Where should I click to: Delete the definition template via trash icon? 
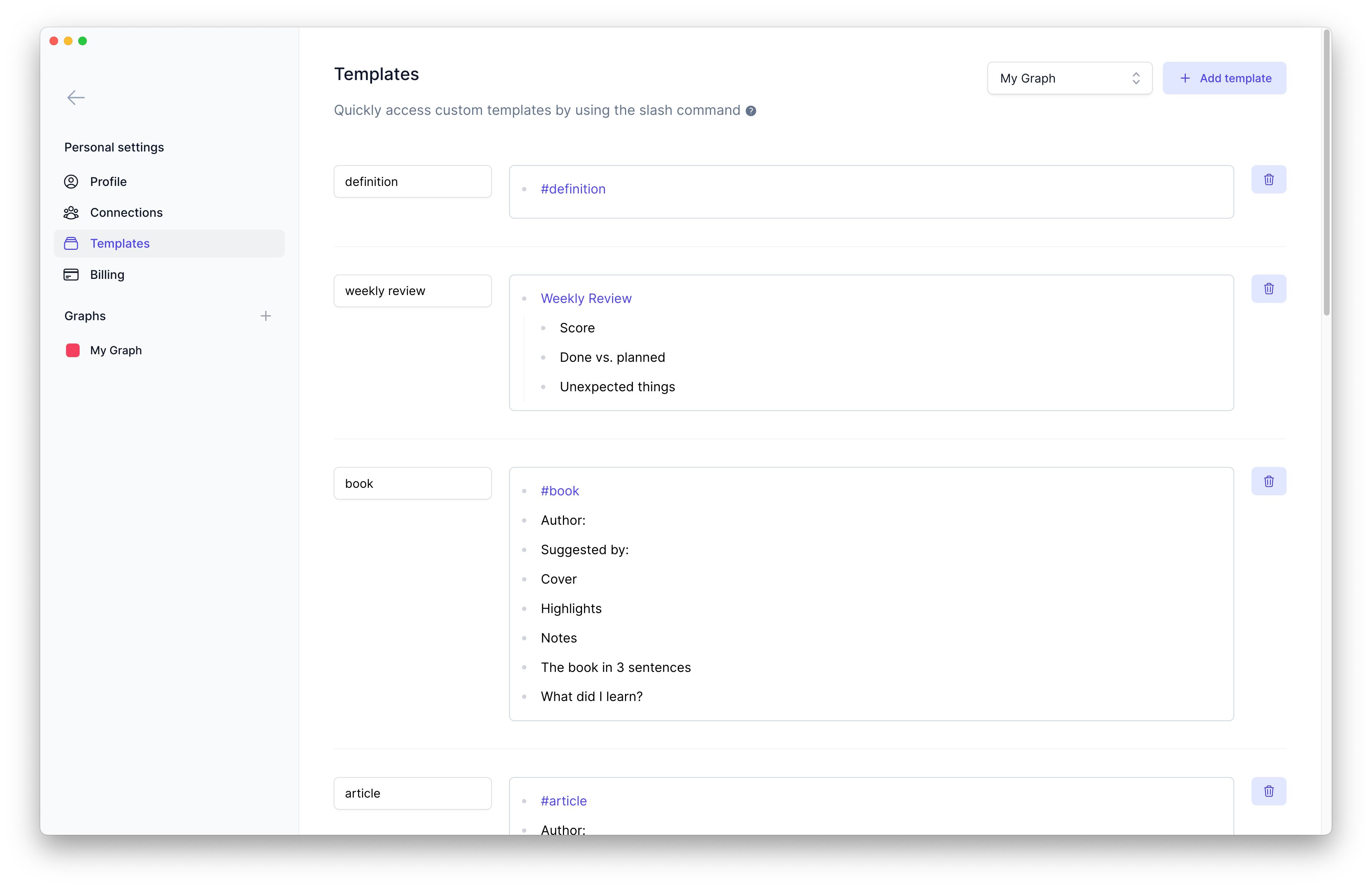(1268, 179)
